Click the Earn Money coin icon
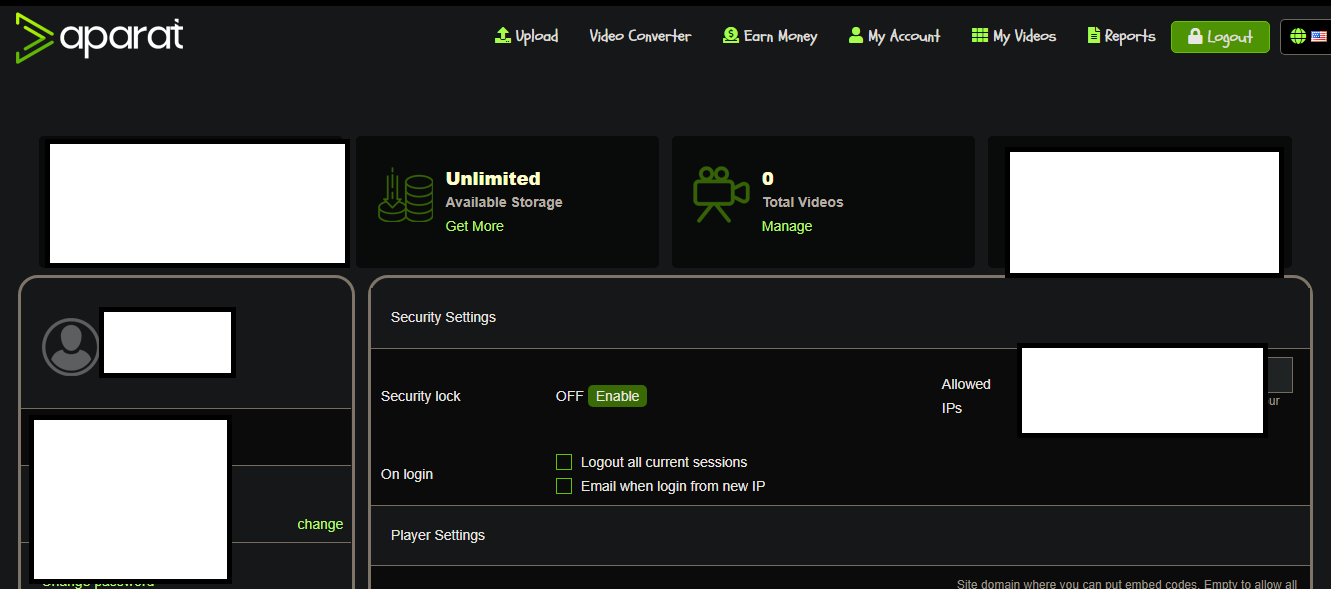1331x589 pixels. point(731,35)
